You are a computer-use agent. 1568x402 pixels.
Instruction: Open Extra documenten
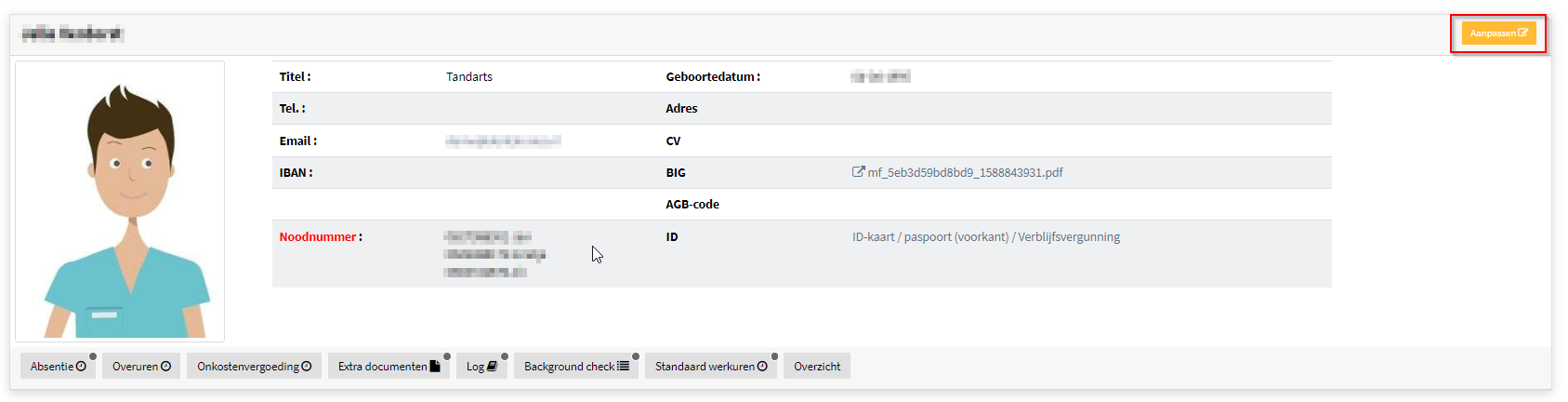389,367
